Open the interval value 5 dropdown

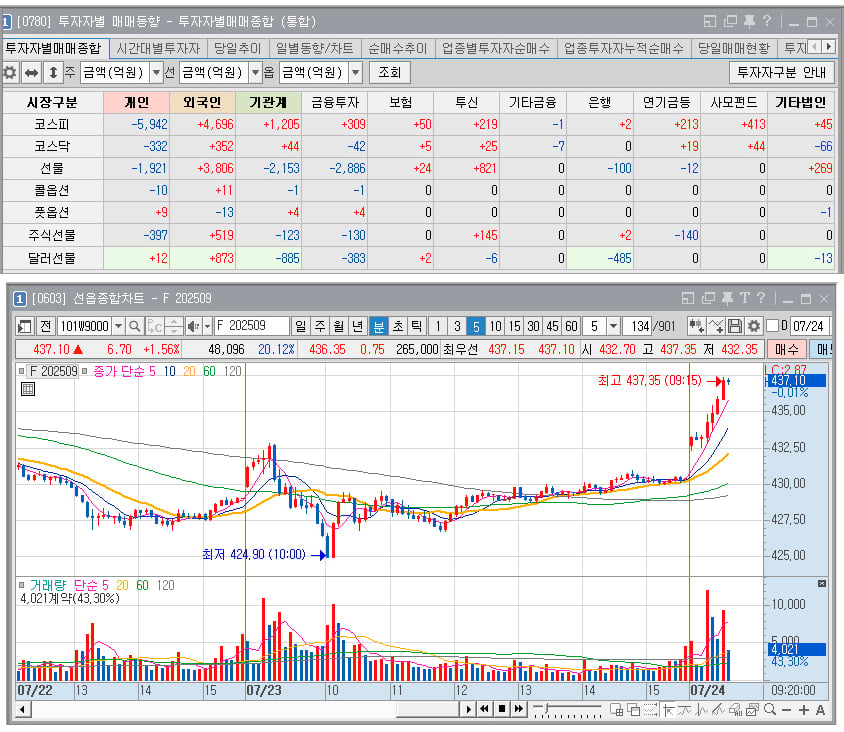click(613, 326)
